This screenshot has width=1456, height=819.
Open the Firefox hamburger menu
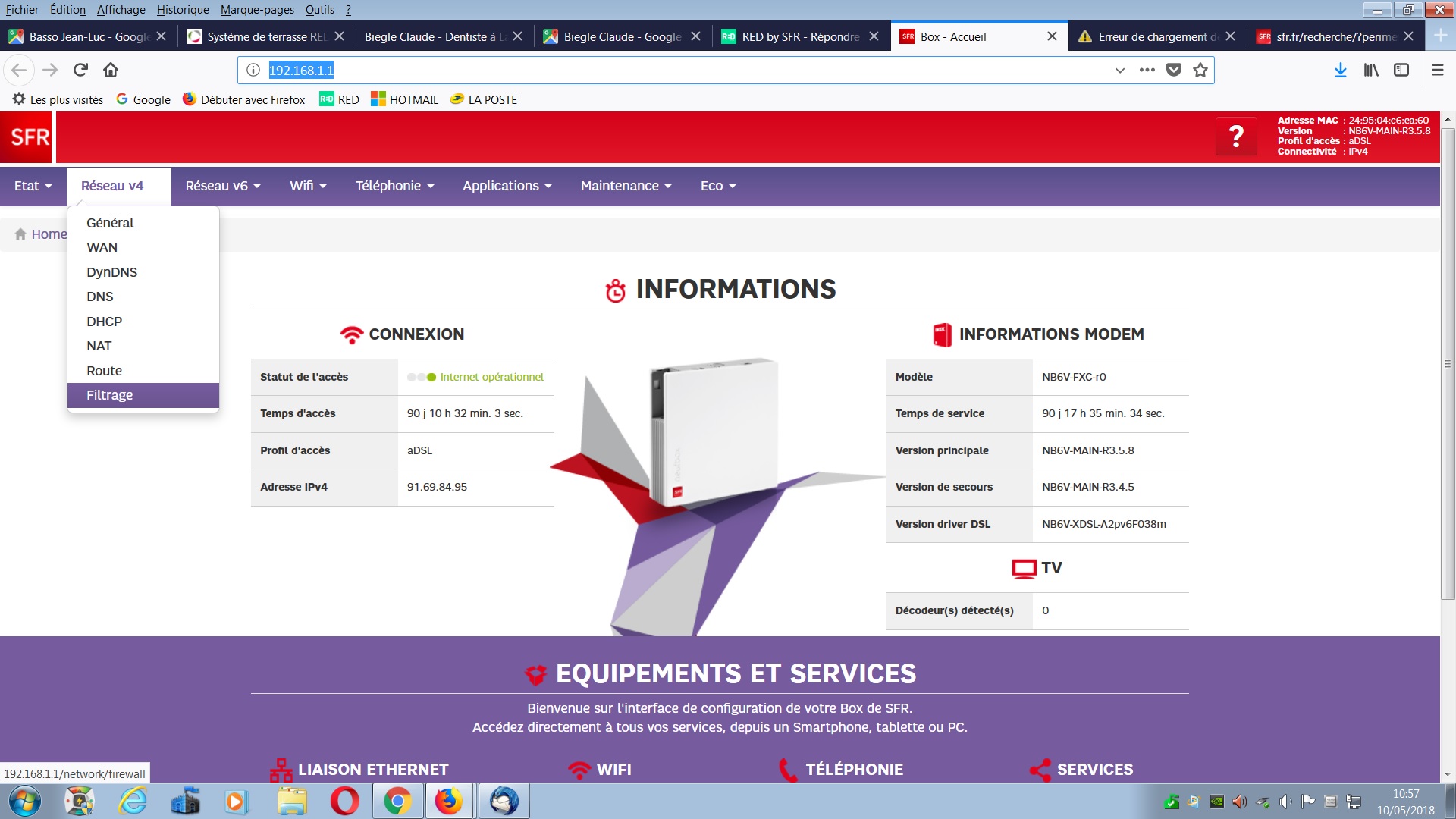[1437, 70]
